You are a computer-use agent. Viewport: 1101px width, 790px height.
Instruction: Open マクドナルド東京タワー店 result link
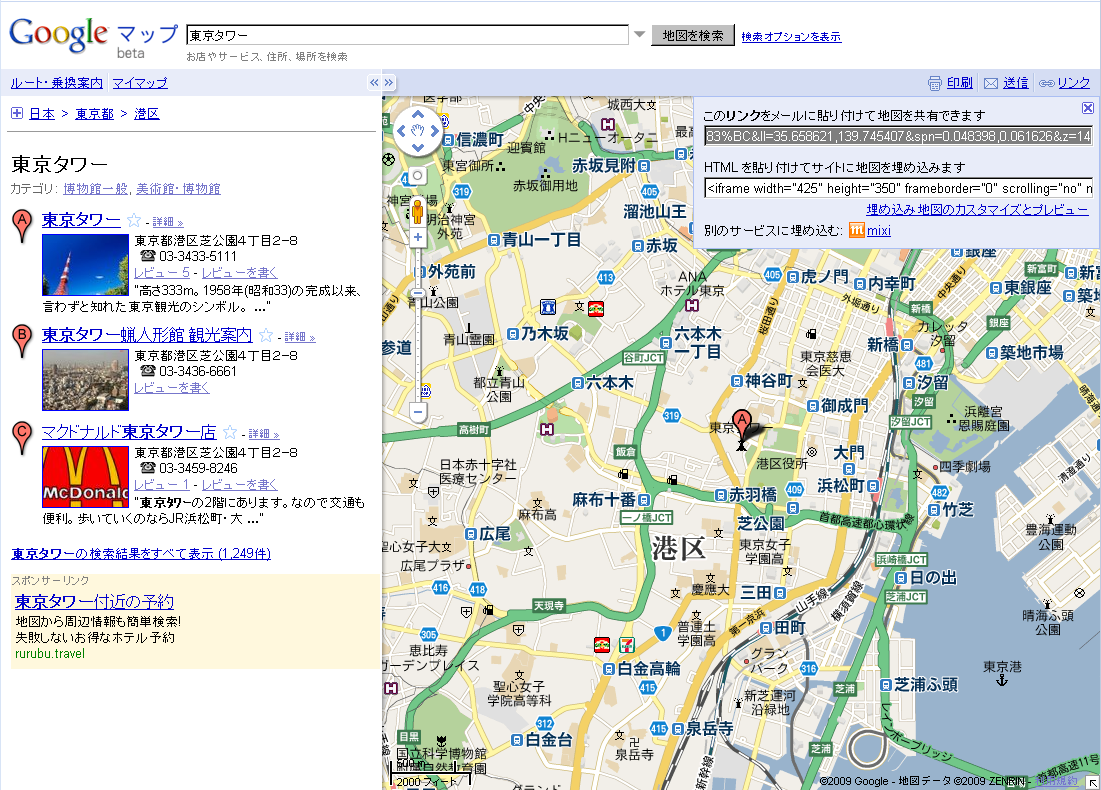[128, 432]
